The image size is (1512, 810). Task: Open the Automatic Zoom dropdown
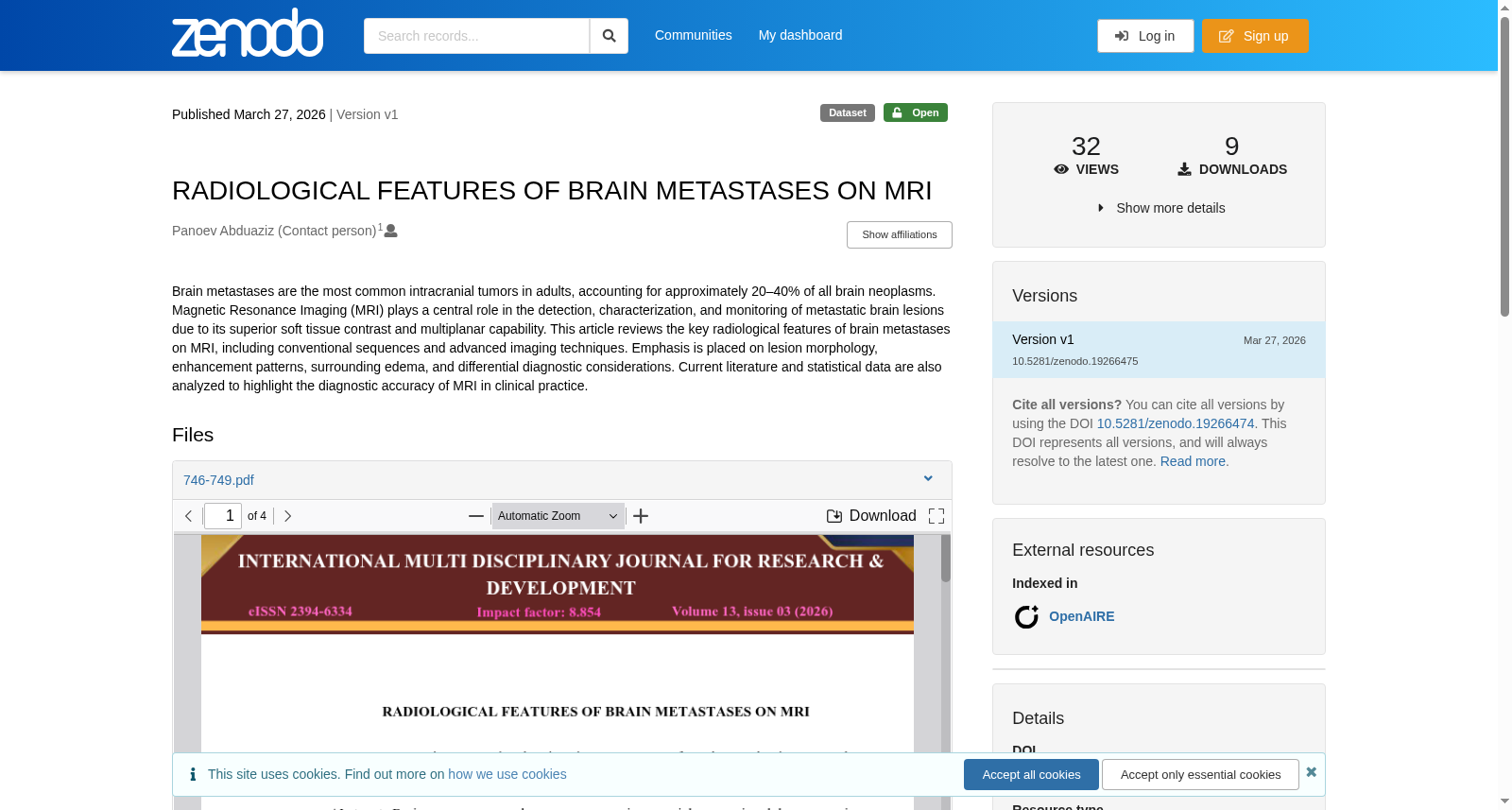pyautogui.click(x=558, y=516)
